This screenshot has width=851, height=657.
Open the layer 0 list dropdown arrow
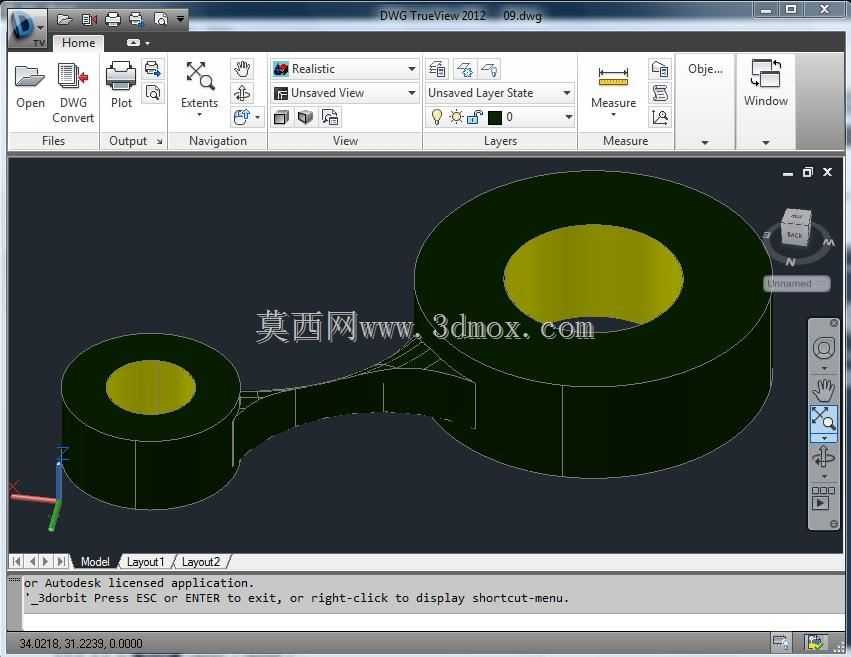pyautogui.click(x=568, y=117)
